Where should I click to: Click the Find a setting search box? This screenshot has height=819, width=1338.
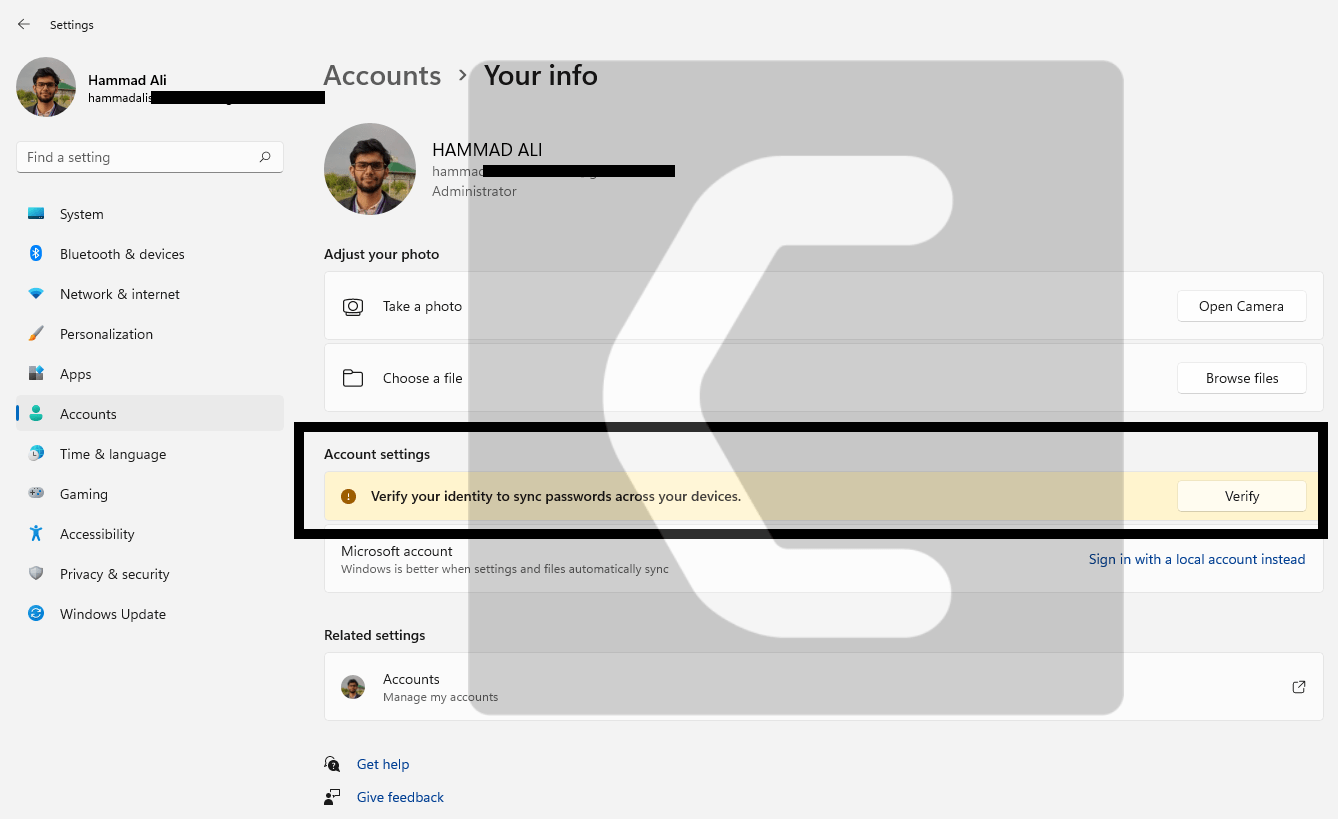[150, 157]
